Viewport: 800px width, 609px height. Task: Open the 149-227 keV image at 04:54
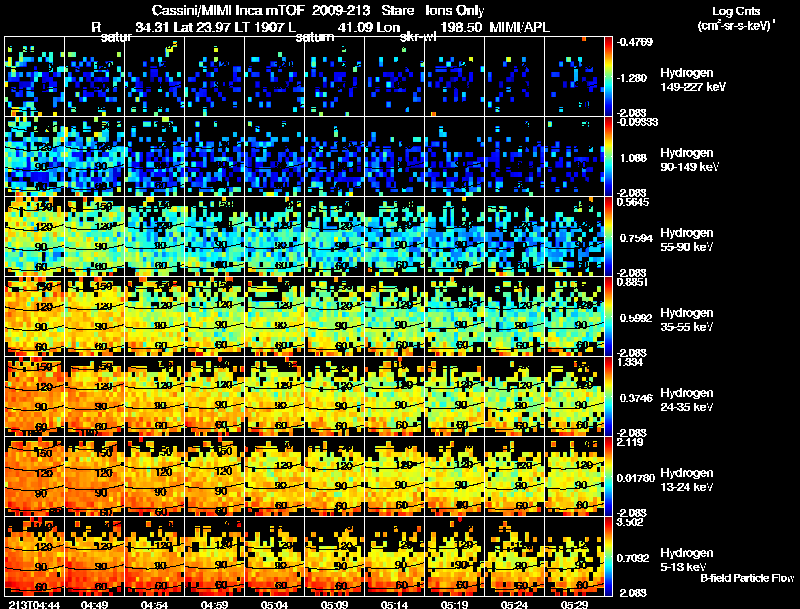click(155, 76)
